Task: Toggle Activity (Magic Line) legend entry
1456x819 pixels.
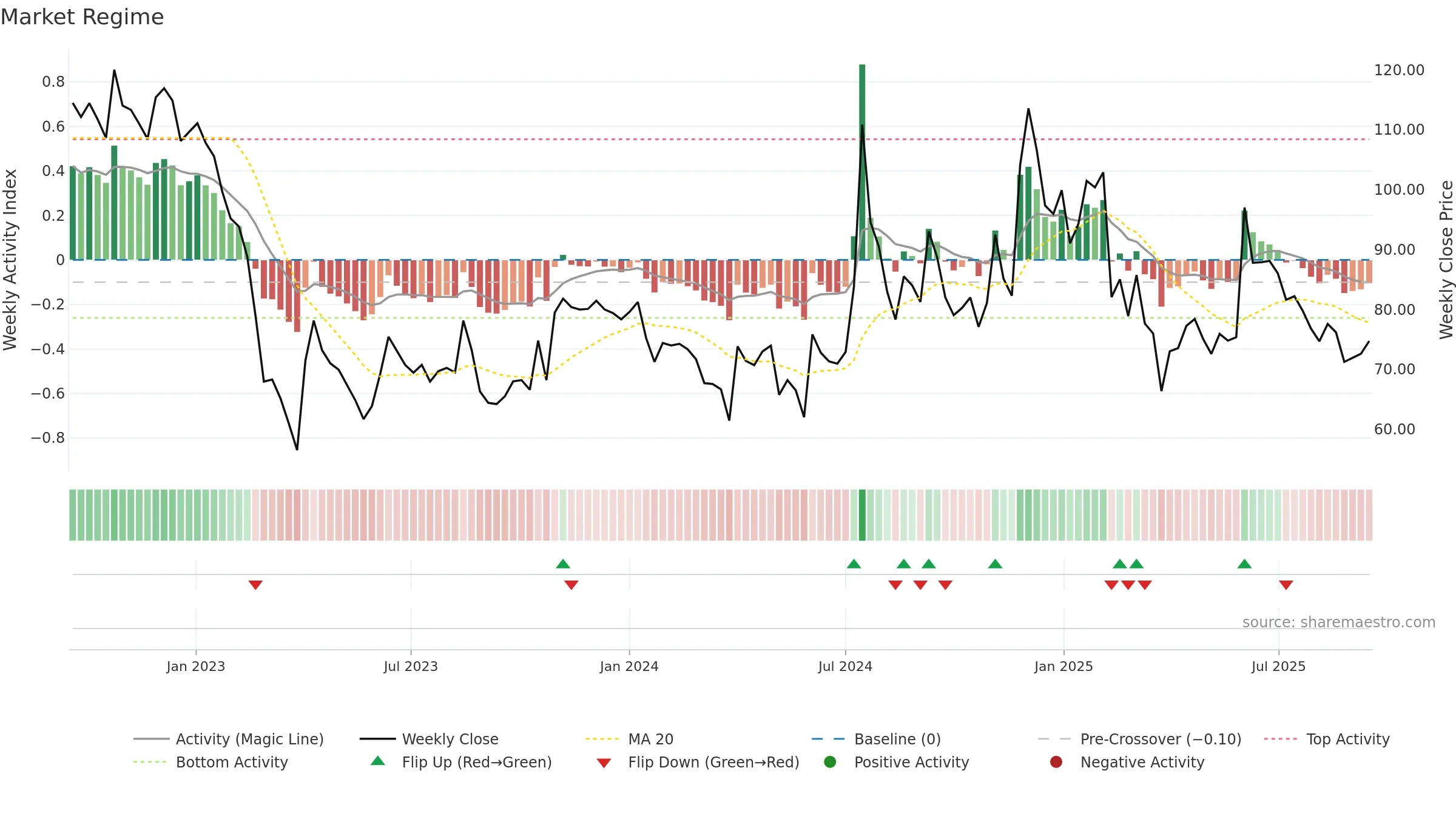Action: 229,739
